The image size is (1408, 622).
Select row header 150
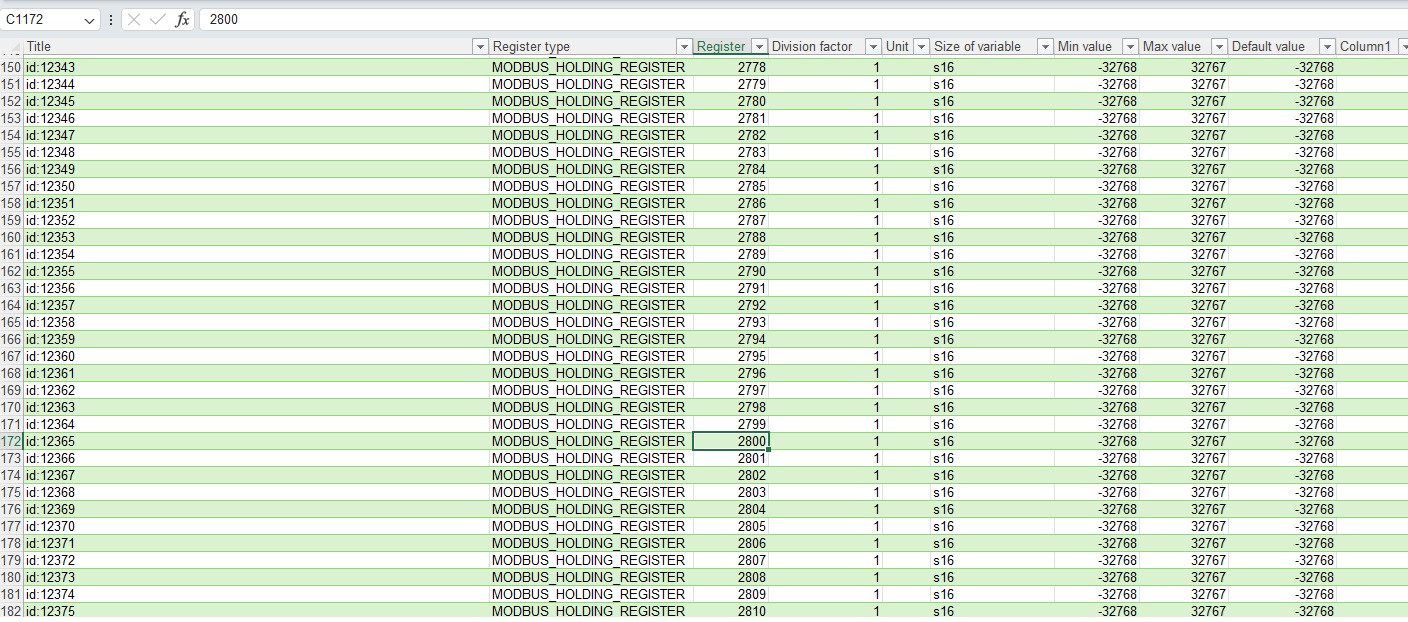pyautogui.click(x=11, y=67)
